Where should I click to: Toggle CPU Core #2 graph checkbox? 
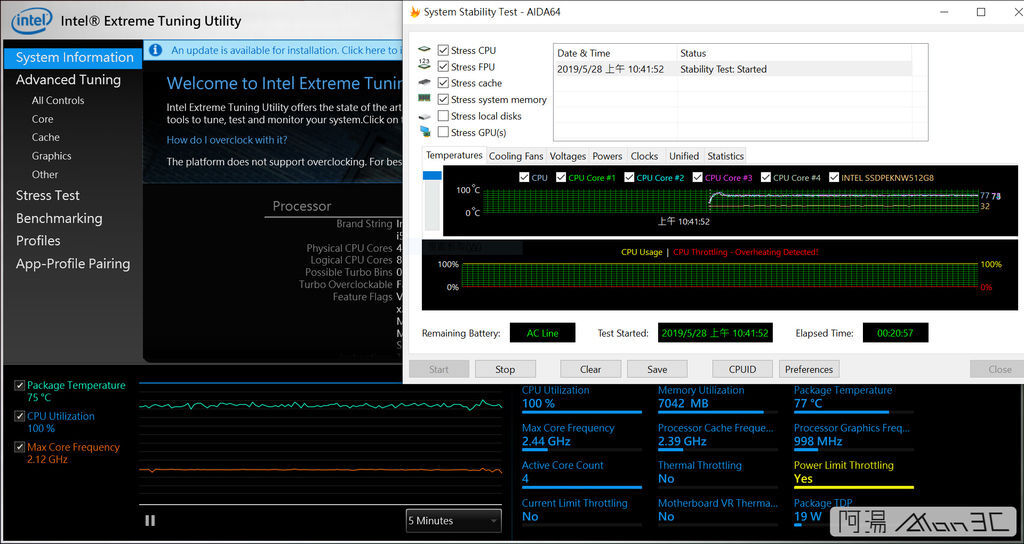coord(629,177)
